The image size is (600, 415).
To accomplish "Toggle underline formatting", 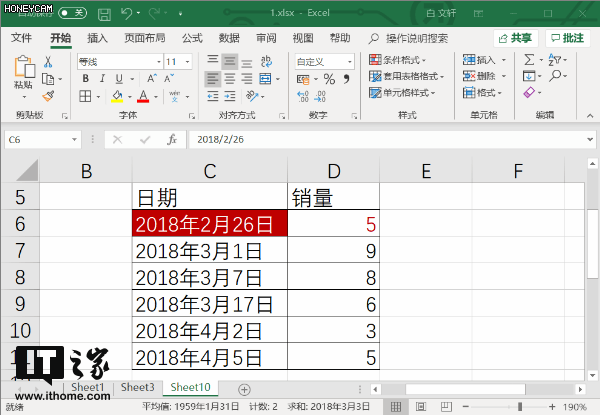I will pyautogui.click(x=119, y=79).
